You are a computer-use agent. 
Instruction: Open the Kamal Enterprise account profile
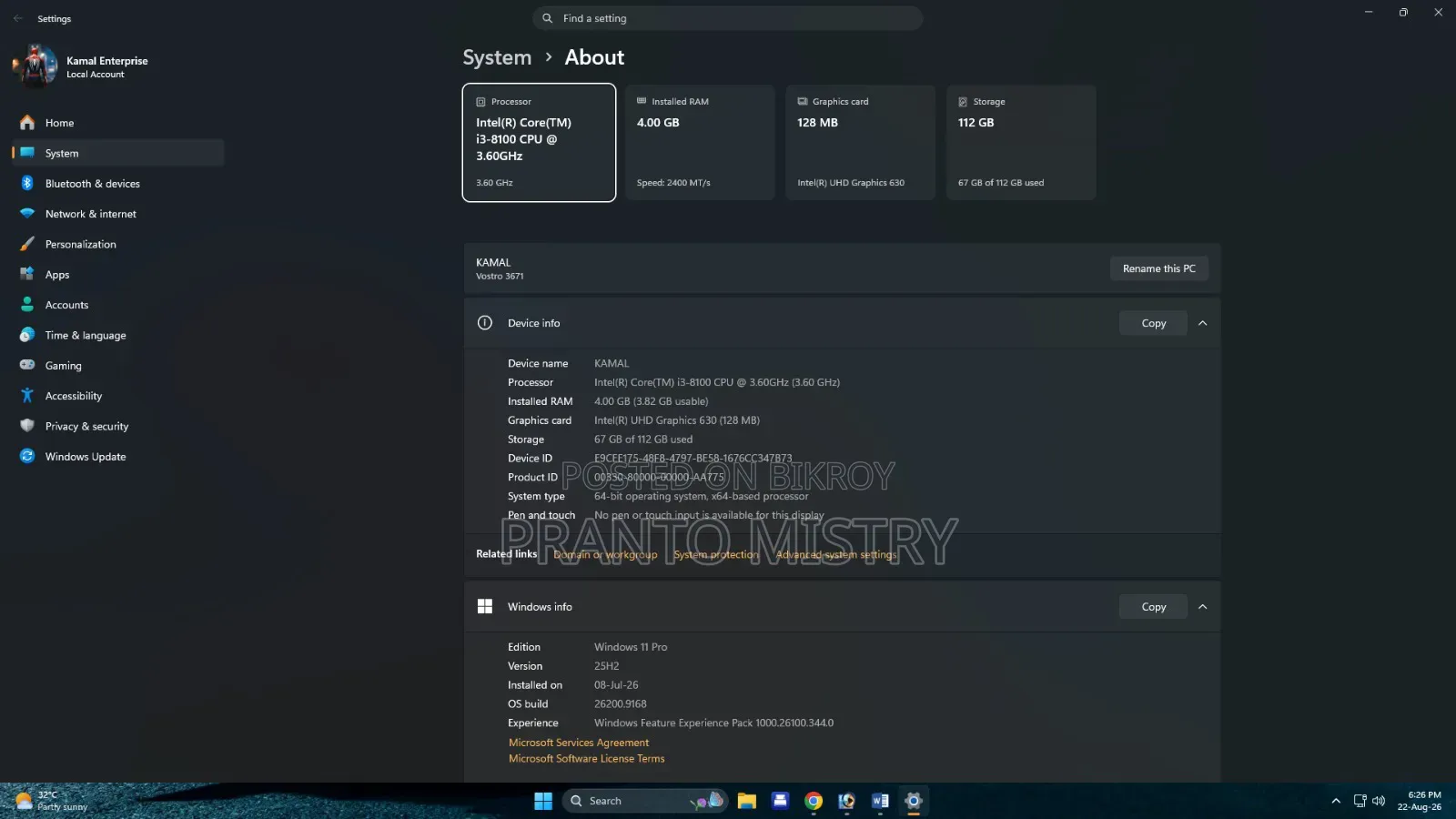coord(82,66)
